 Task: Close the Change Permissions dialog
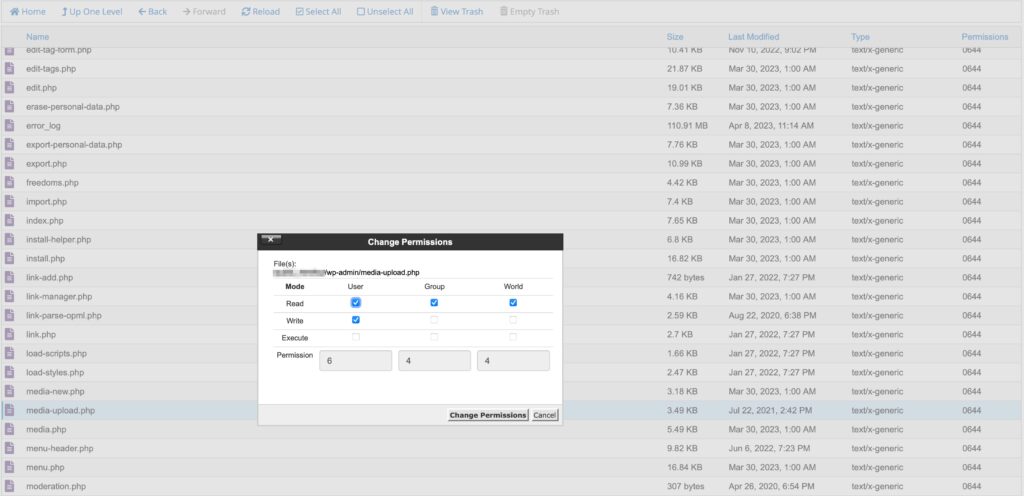(270, 241)
